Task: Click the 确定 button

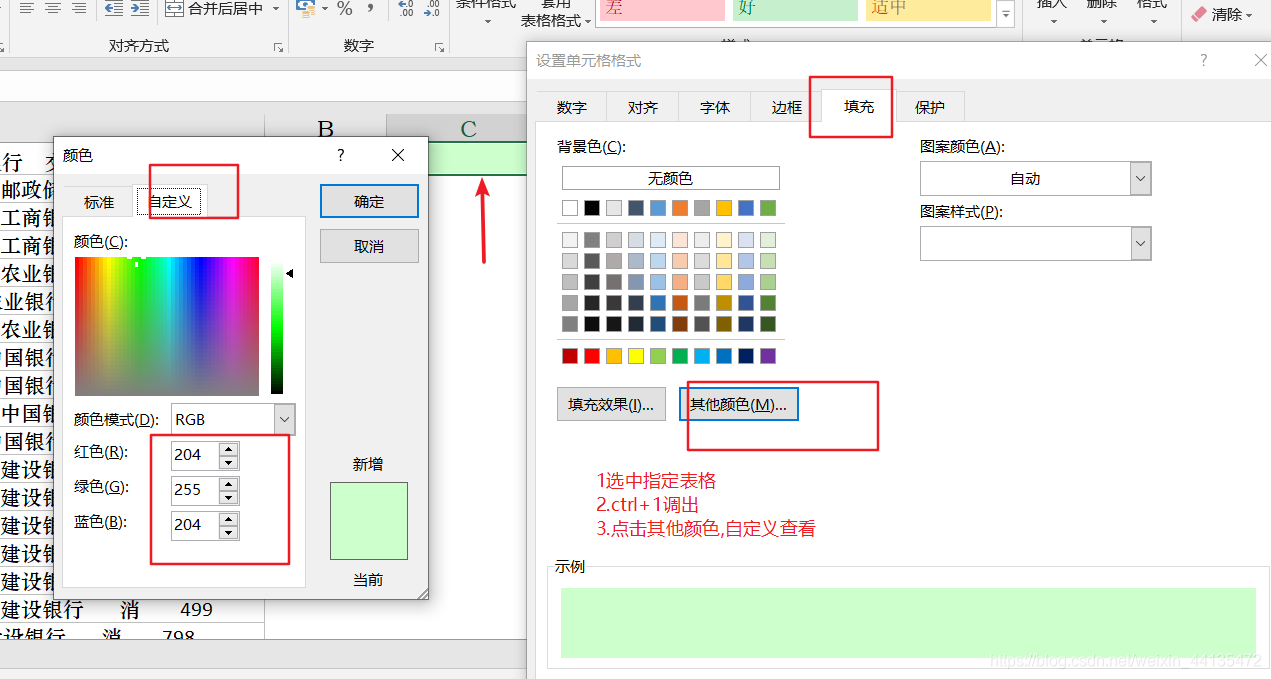Action: [368, 200]
